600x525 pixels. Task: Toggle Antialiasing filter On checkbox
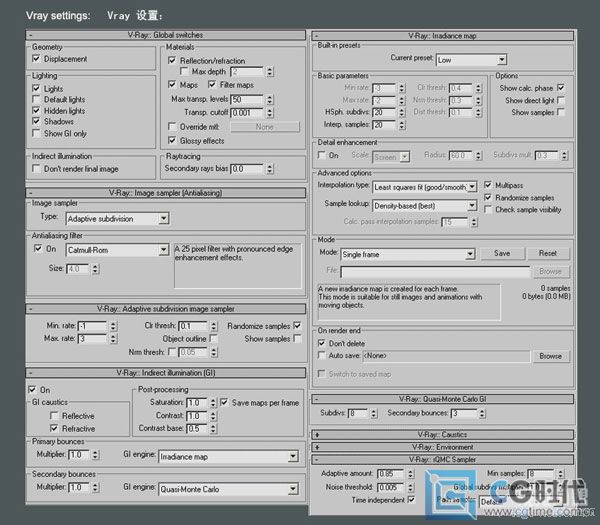pyautogui.click(x=38, y=249)
